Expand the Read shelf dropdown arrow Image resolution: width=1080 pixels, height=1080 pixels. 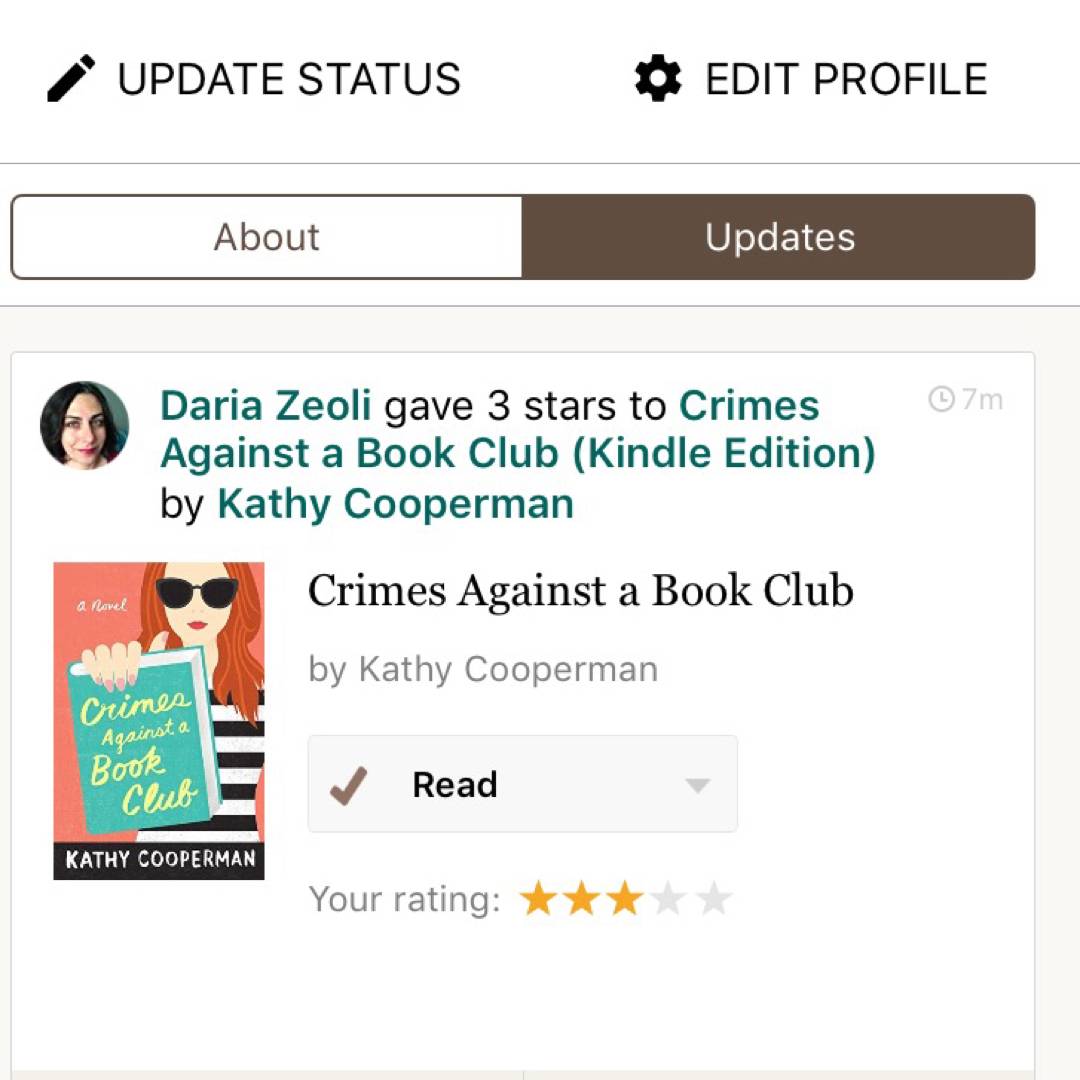click(x=698, y=785)
